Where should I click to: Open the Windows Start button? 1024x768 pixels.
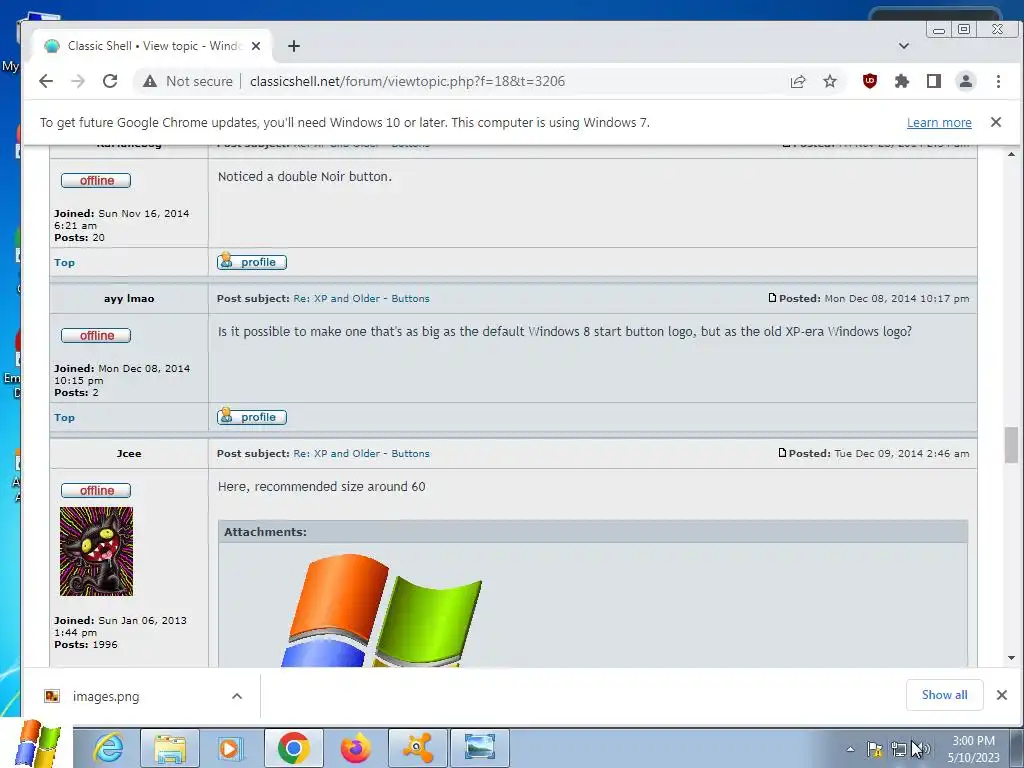pyautogui.click(x=37, y=744)
